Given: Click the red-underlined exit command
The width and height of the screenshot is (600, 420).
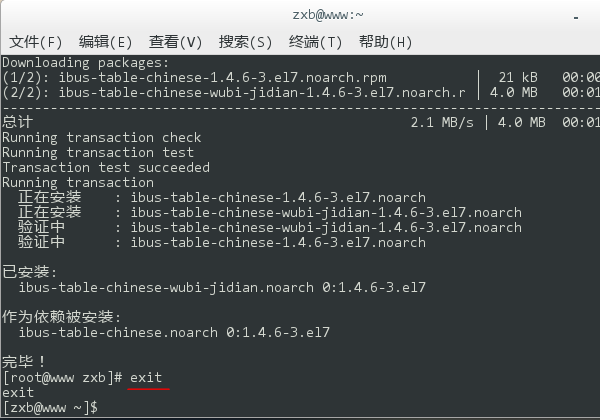Looking at the screenshot, I should coord(146,378).
